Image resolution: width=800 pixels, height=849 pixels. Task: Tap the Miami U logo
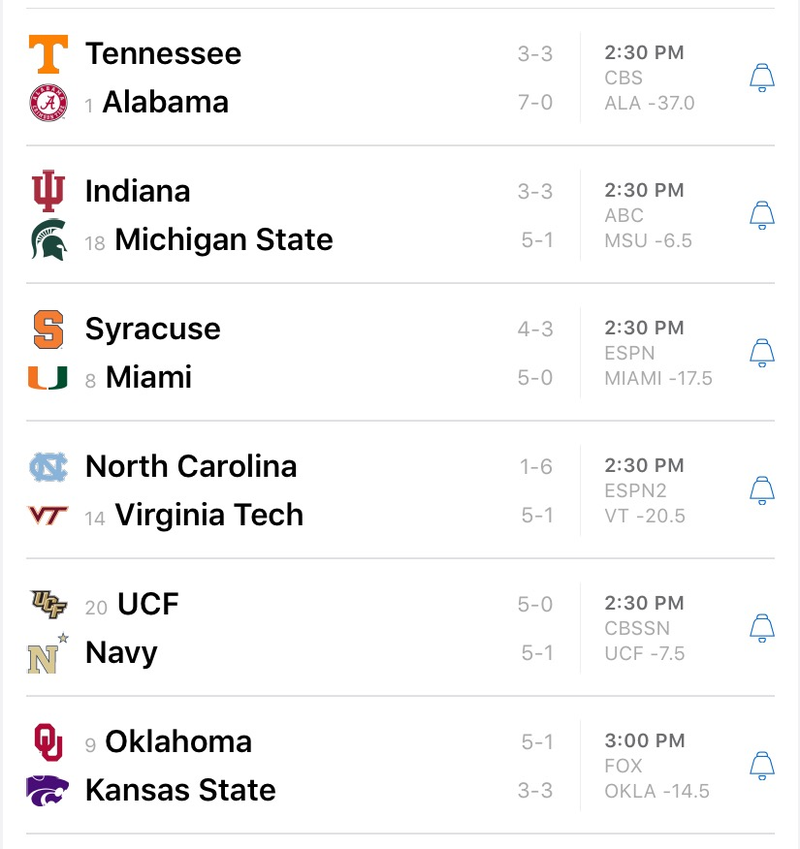[x=48, y=377]
